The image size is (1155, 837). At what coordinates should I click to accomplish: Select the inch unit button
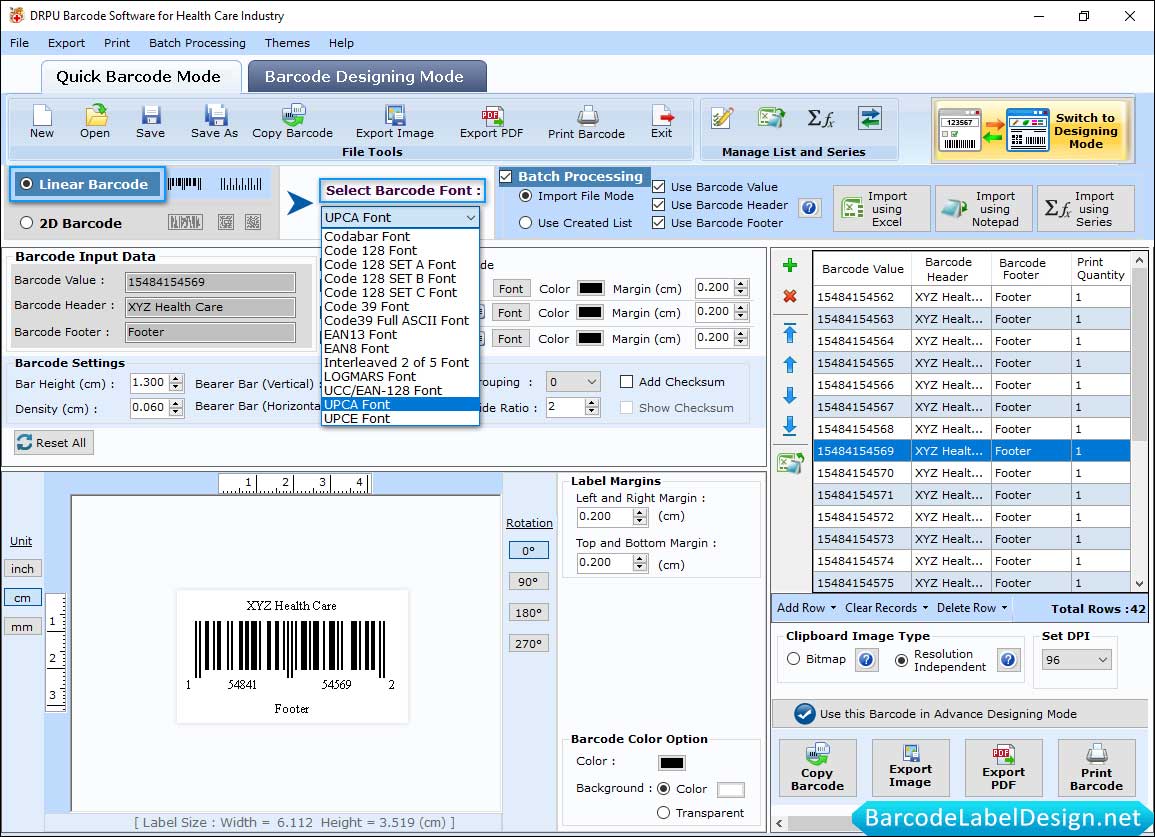click(x=23, y=569)
